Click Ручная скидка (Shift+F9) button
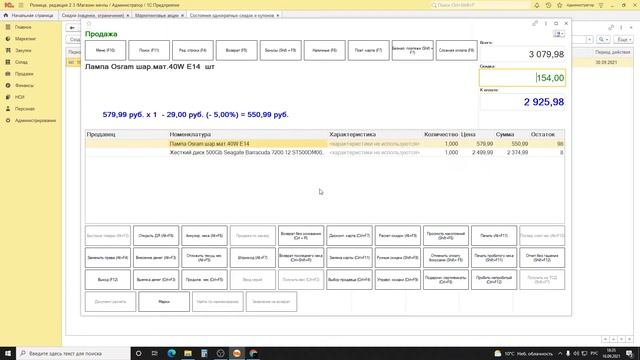This screenshot has width=640, height=360. pyautogui.click(x=398, y=258)
